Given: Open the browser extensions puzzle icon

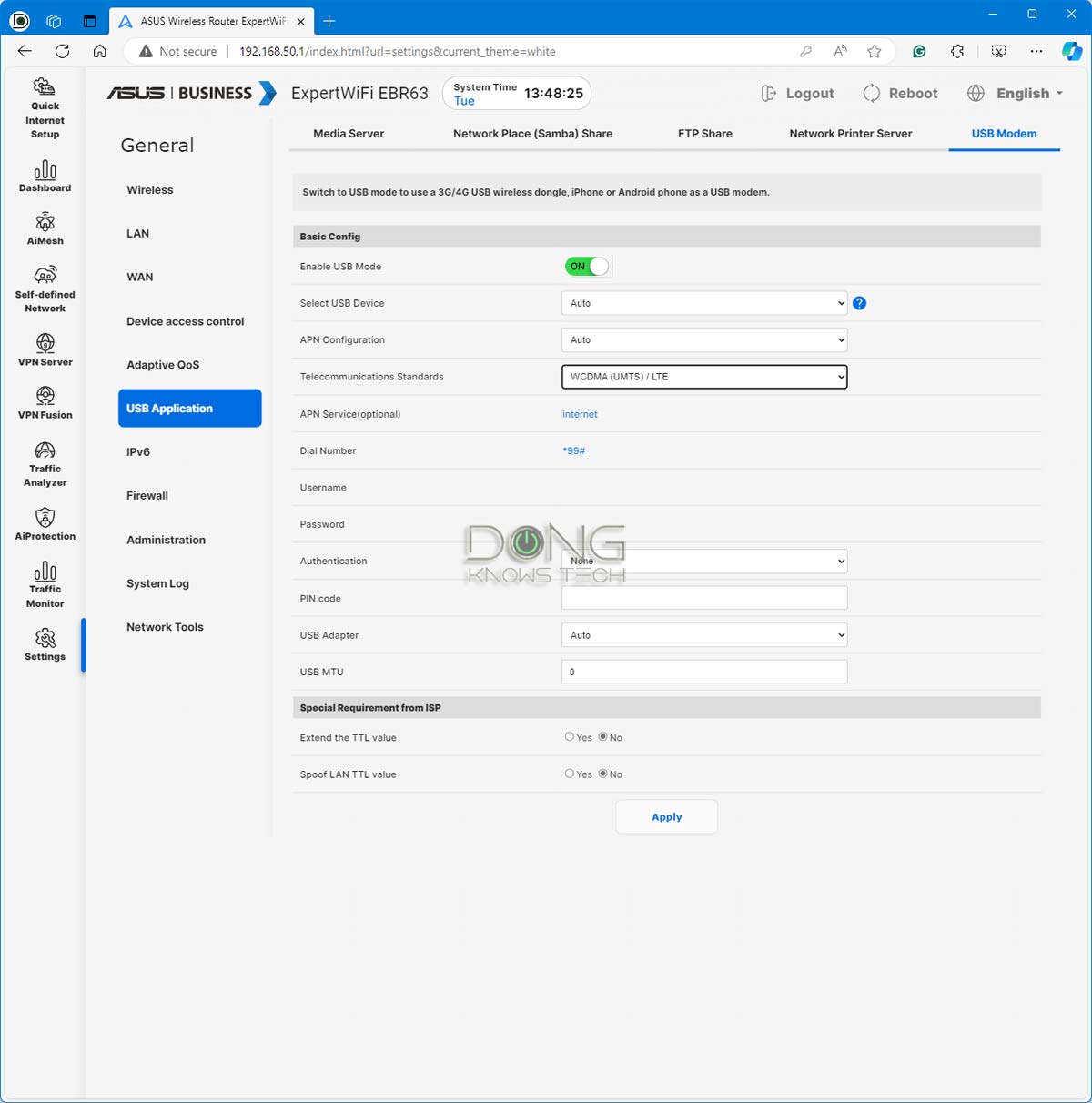Looking at the screenshot, I should [x=957, y=51].
